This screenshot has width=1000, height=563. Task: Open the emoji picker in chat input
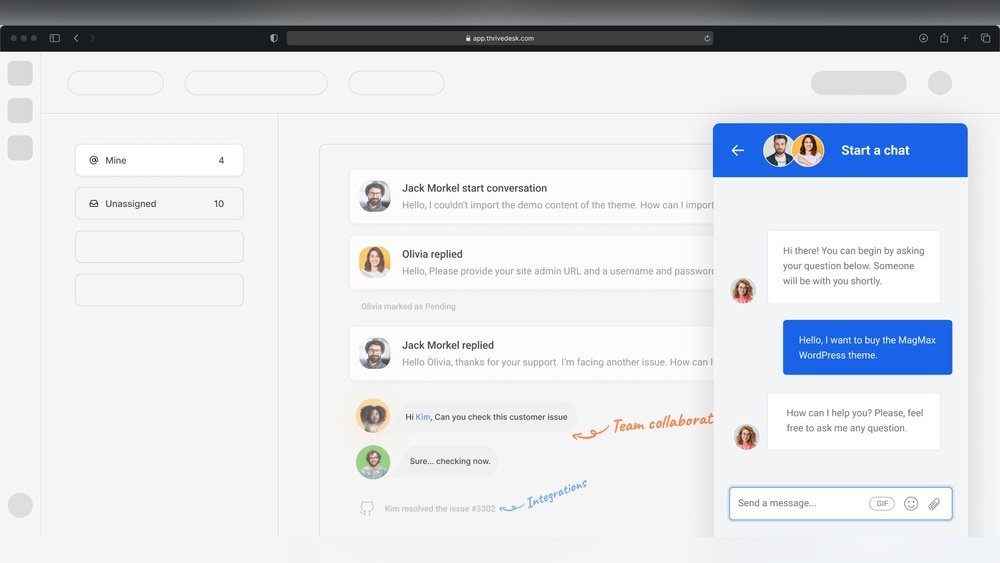[911, 503]
